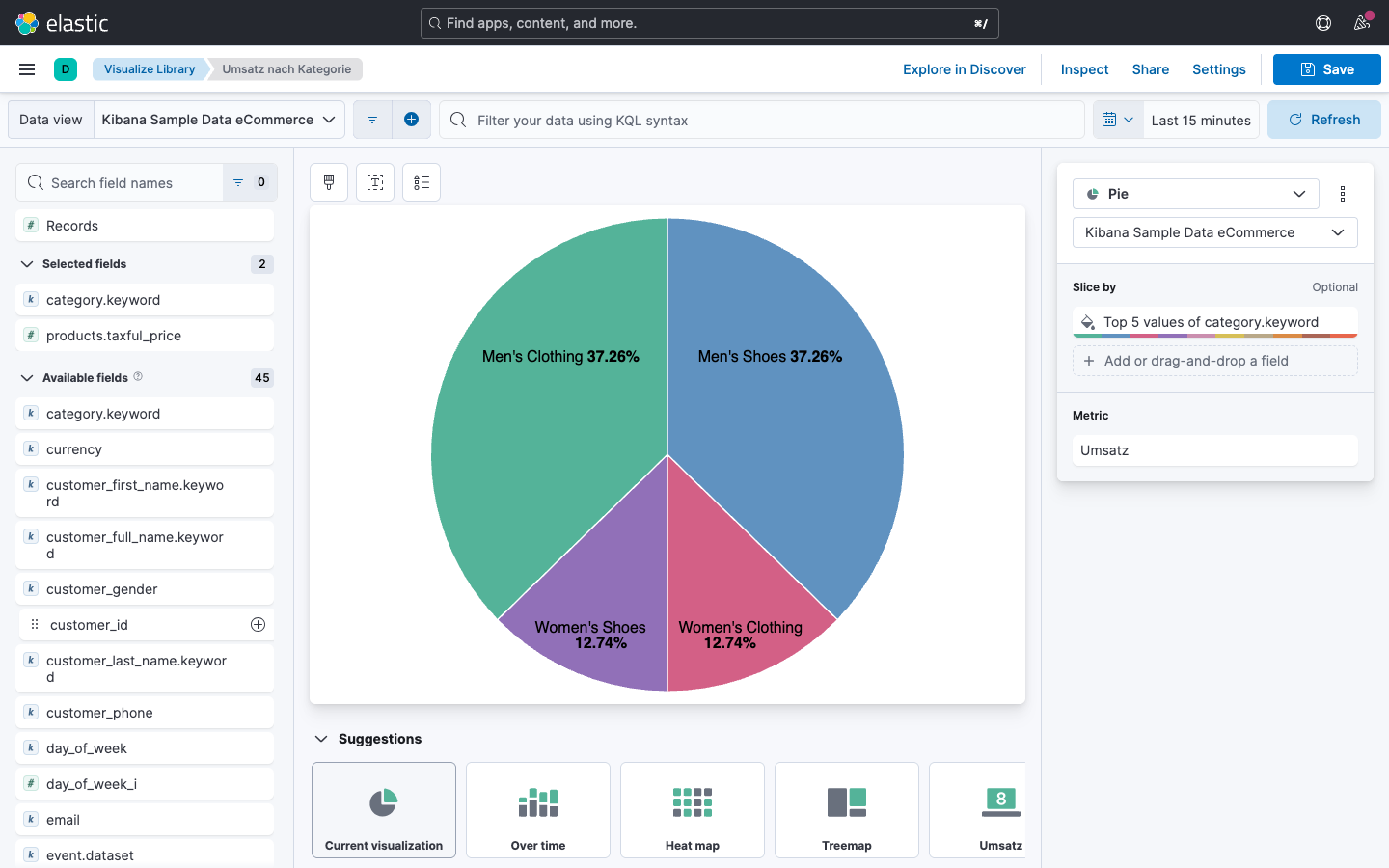Open the visual options brush icon
The image size is (1389, 868).
(329, 182)
